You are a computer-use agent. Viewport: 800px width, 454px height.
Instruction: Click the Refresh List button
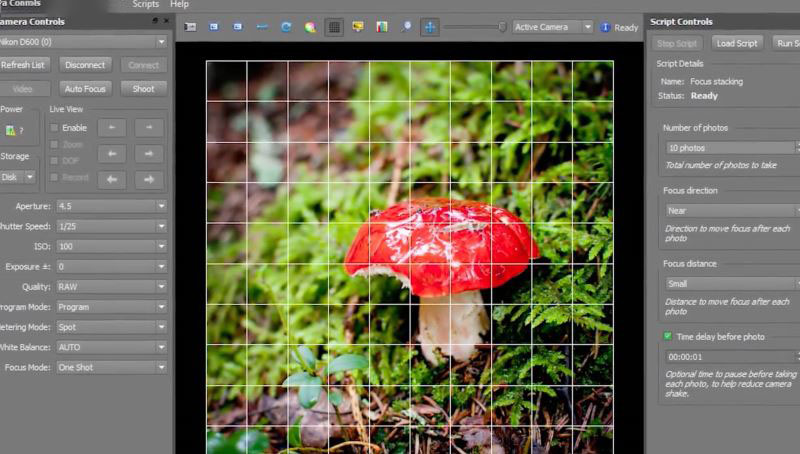coord(23,65)
